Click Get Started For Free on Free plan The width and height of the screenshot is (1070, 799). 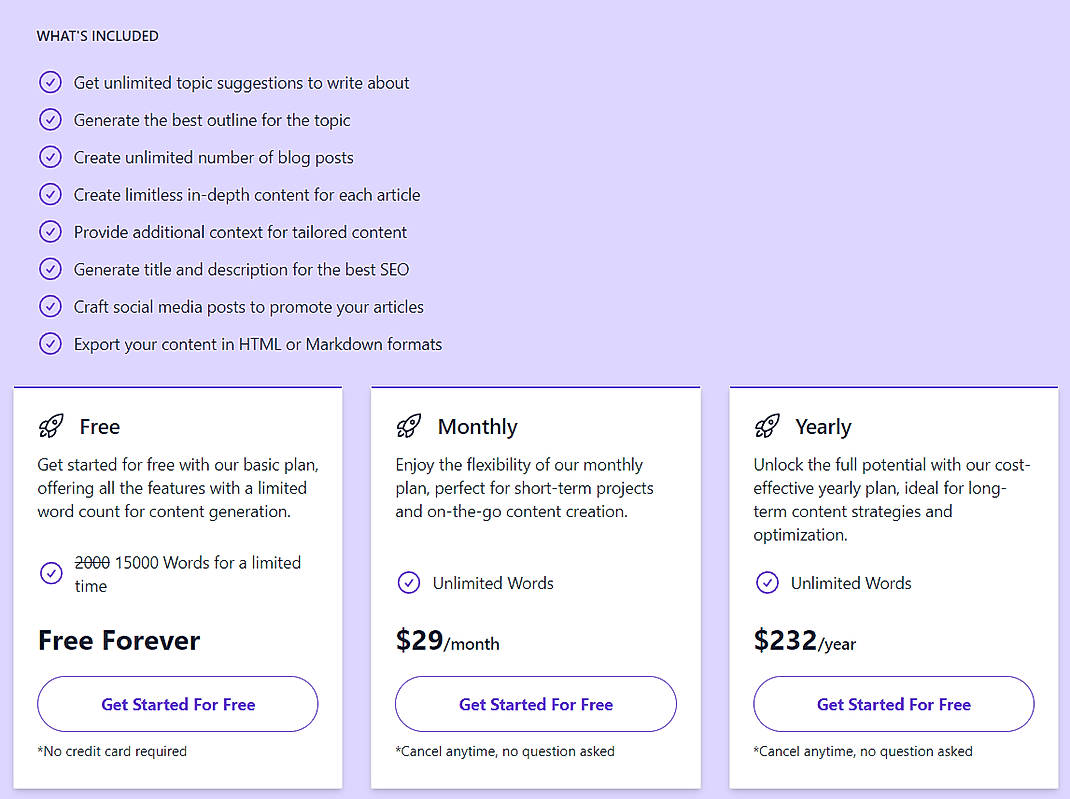(x=177, y=704)
